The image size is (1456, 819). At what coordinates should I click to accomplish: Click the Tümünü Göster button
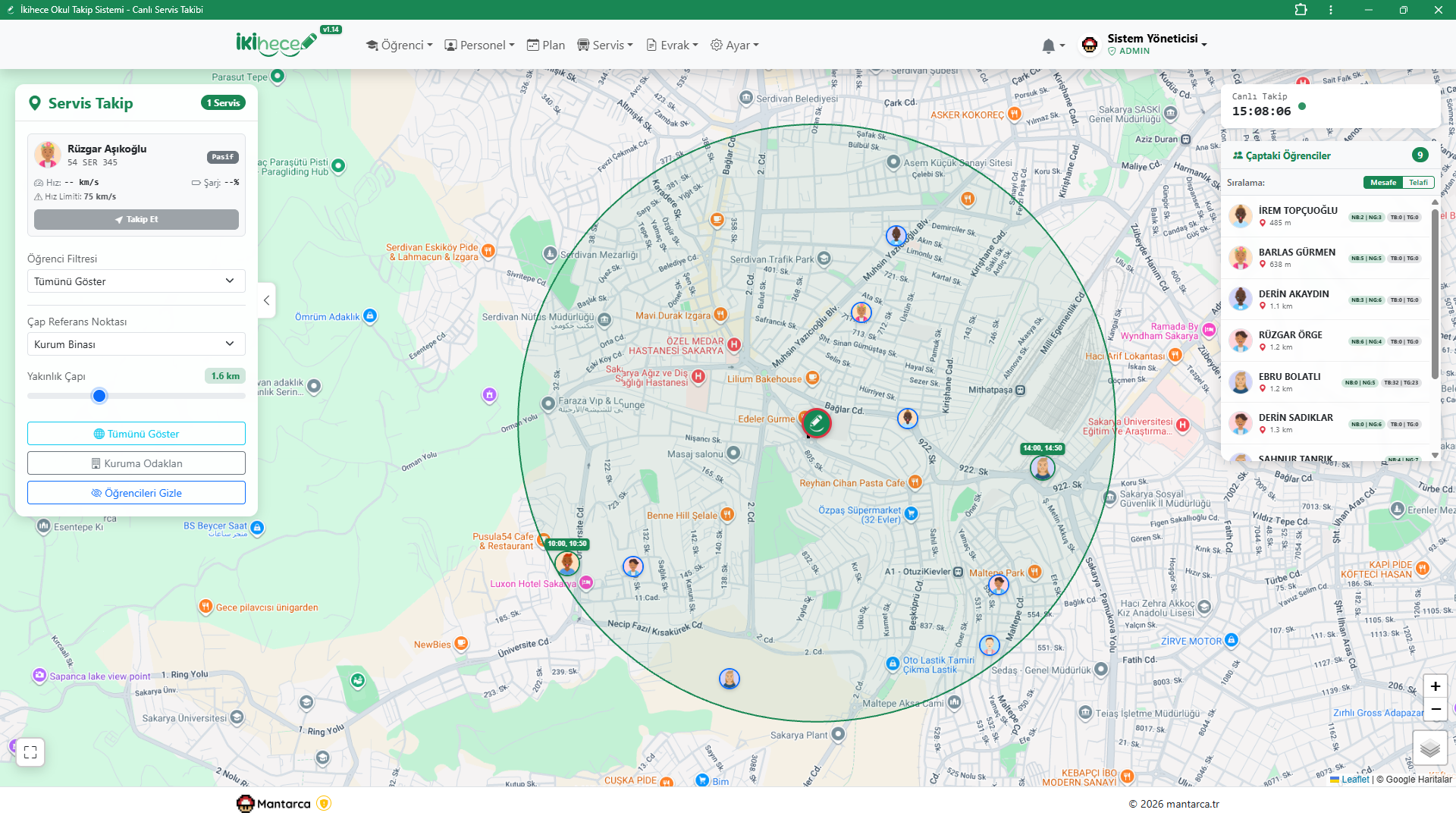point(136,434)
